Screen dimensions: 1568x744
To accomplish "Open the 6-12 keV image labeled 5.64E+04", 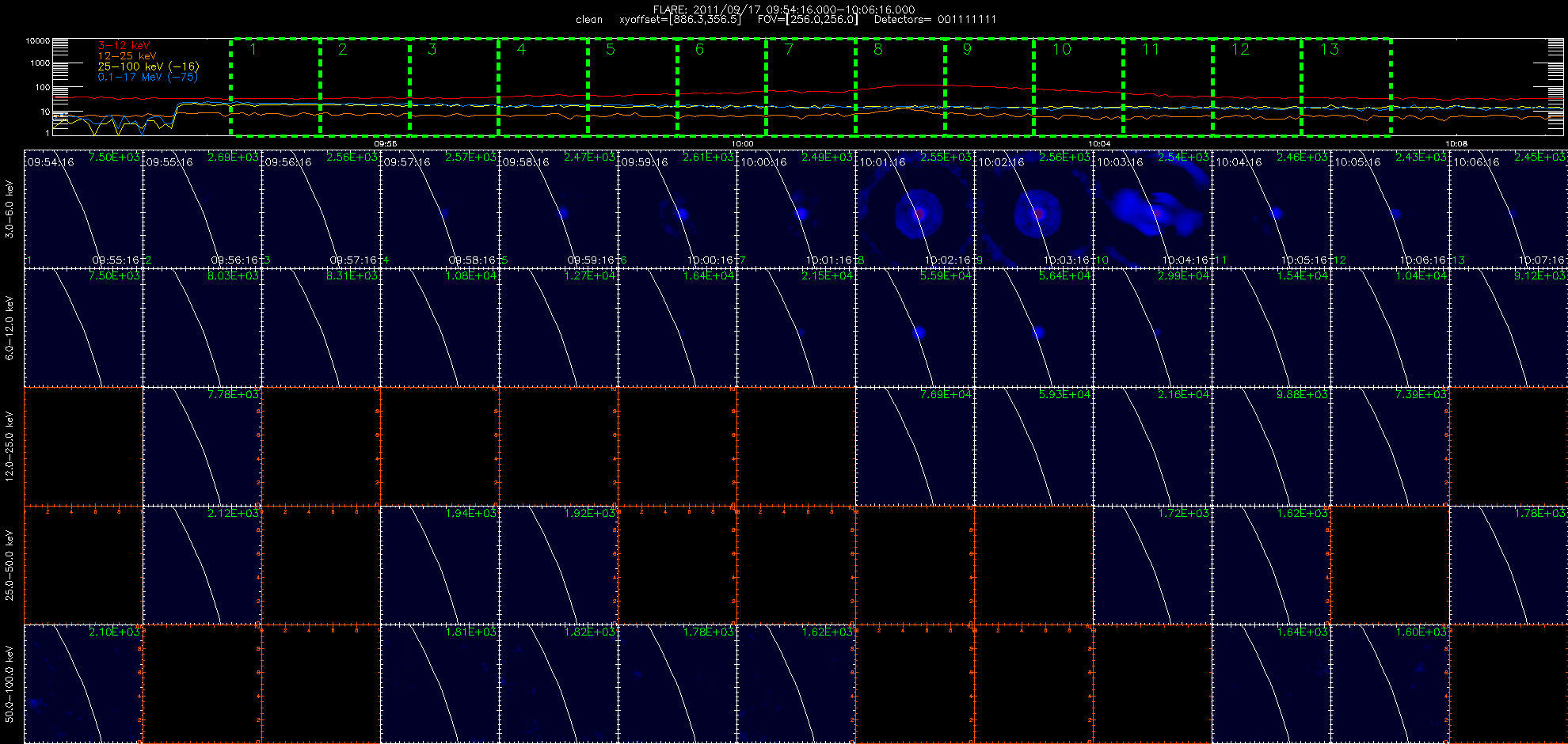I will pos(1033,328).
